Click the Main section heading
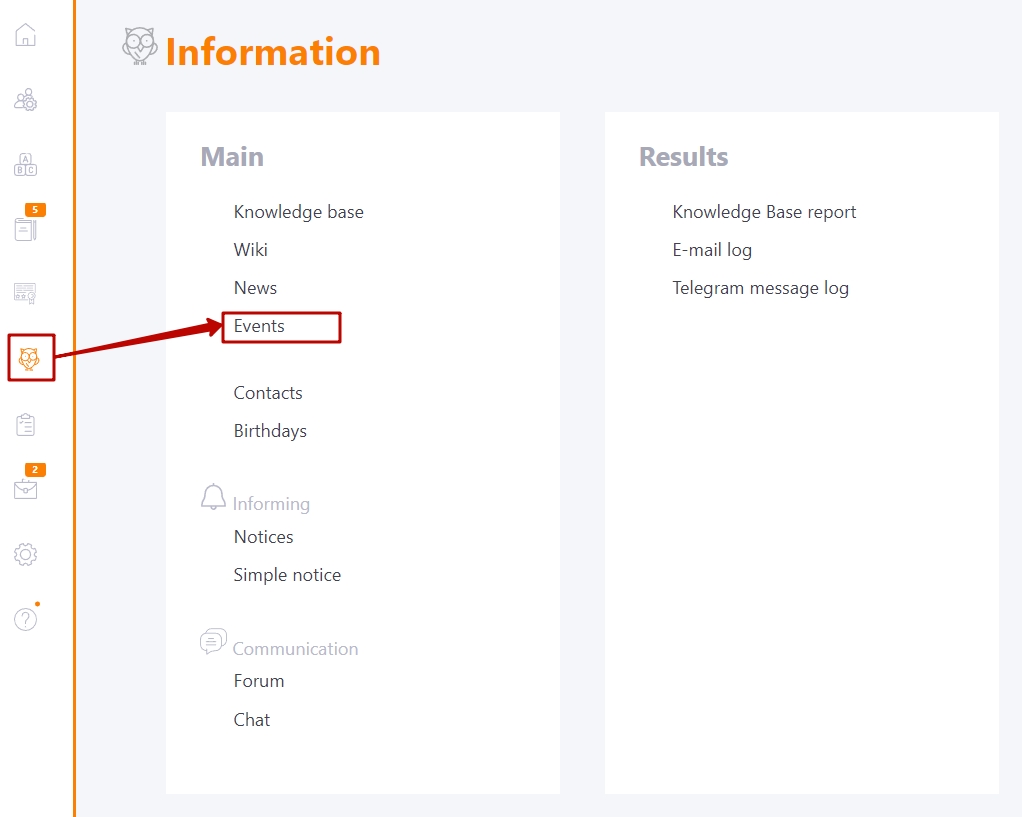1022x817 pixels. coord(232,157)
